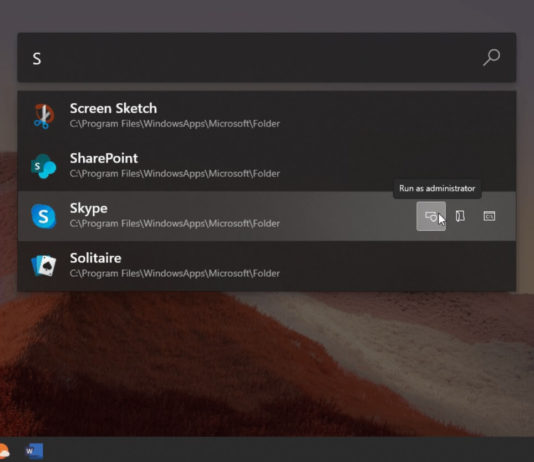Click the Screen Sketch app icon

[x=44, y=116]
